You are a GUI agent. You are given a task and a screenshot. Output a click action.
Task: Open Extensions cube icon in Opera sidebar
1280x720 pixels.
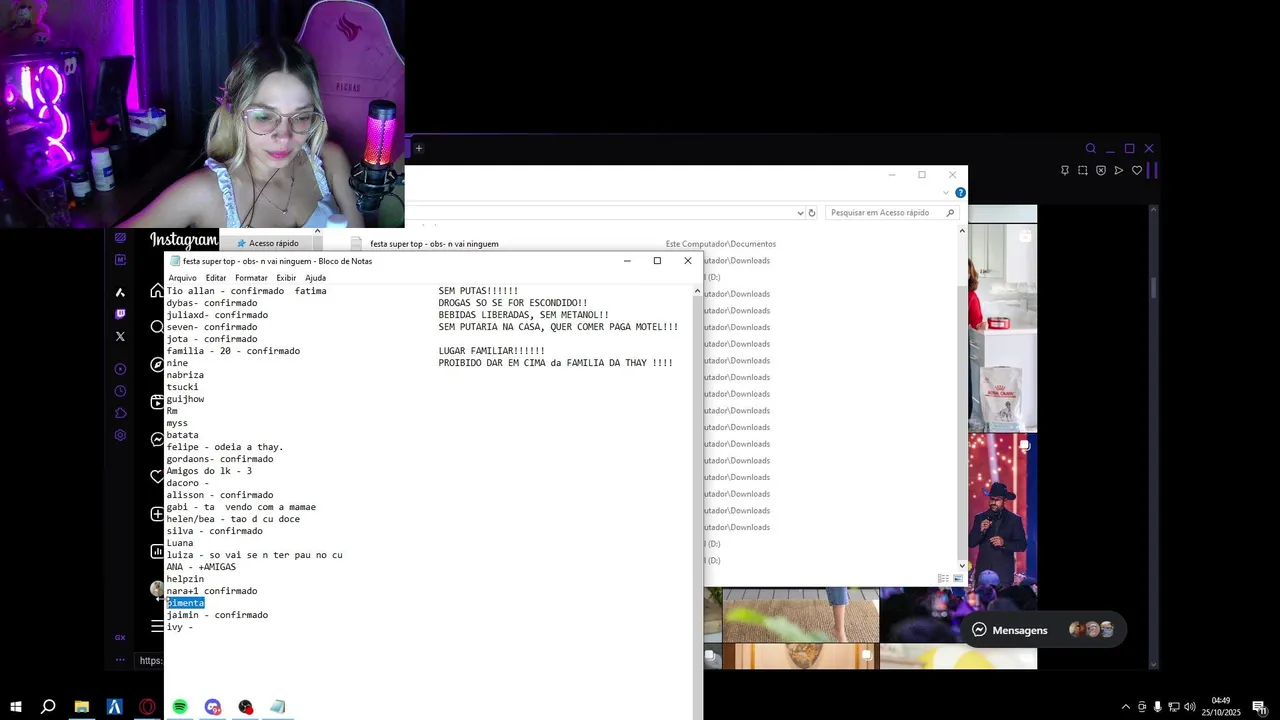(x=120, y=413)
